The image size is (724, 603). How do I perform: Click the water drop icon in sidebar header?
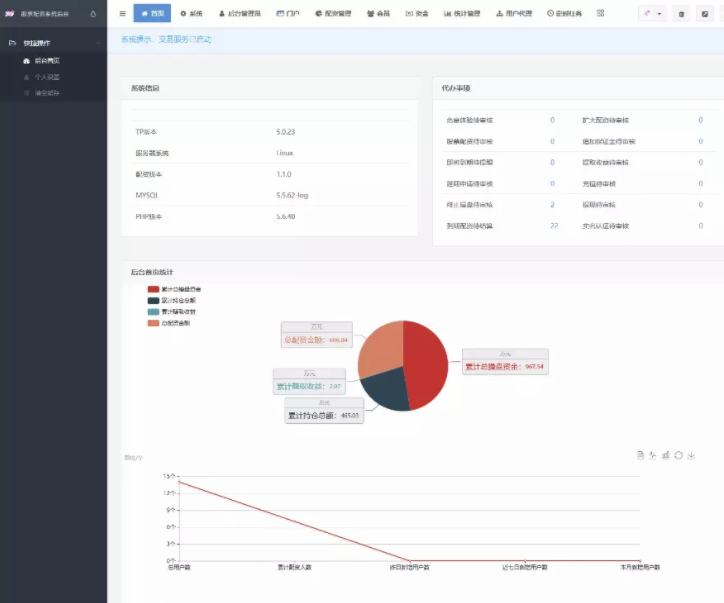(x=93, y=14)
